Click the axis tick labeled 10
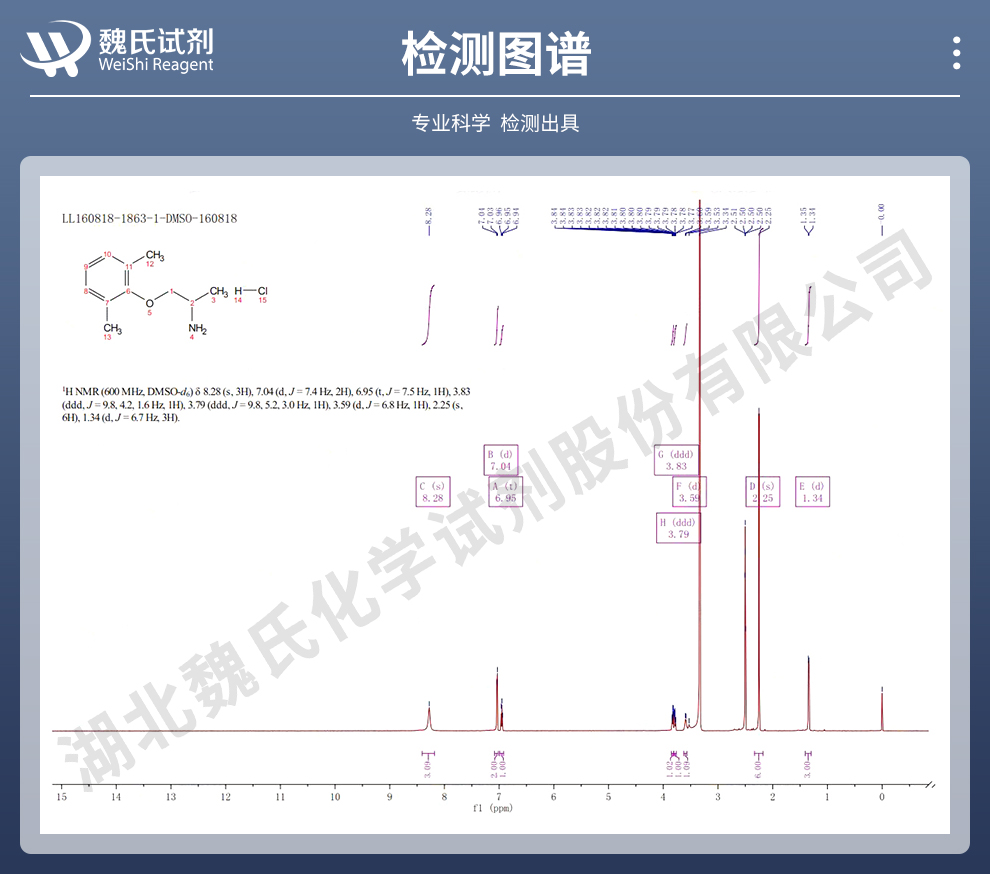The width and height of the screenshot is (990, 874). point(335,797)
